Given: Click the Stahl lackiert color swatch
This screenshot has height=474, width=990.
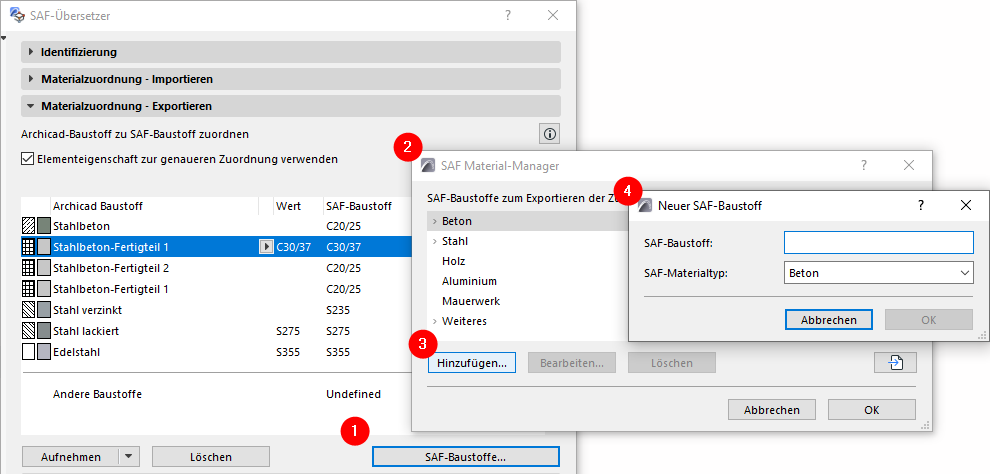Looking at the screenshot, I should pyautogui.click(x=44, y=331).
